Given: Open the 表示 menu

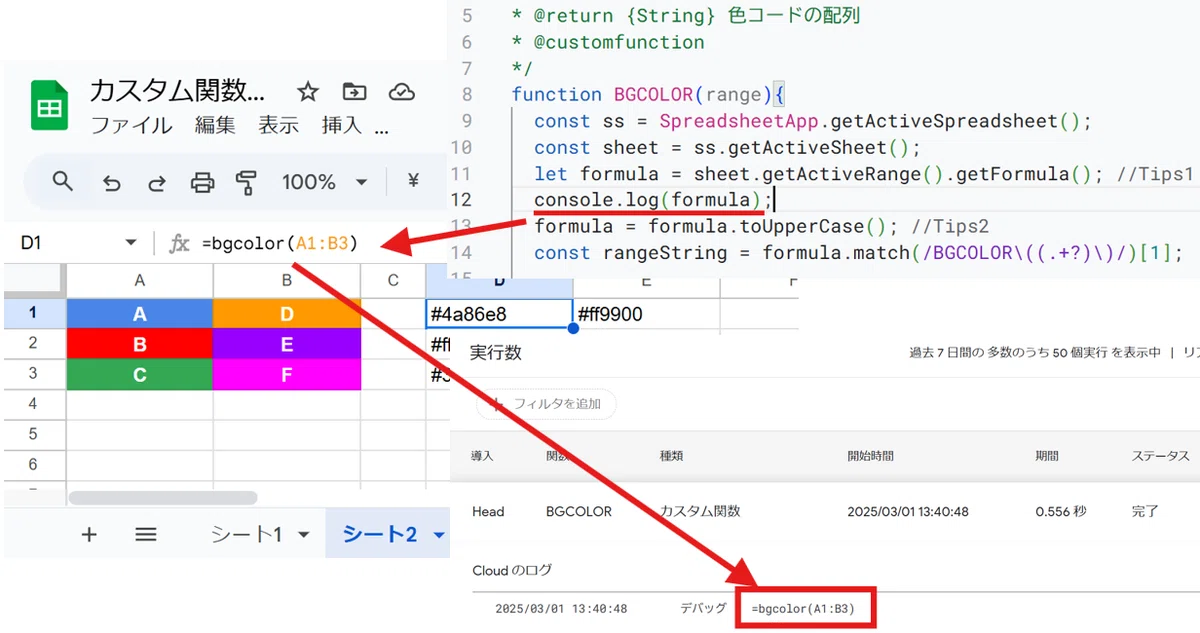Looking at the screenshot, I should (279, 125).
